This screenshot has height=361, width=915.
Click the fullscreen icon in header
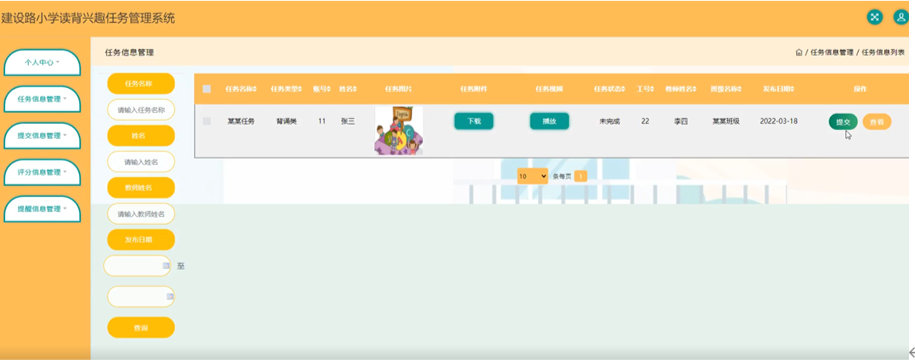click(x=874, y=17)
